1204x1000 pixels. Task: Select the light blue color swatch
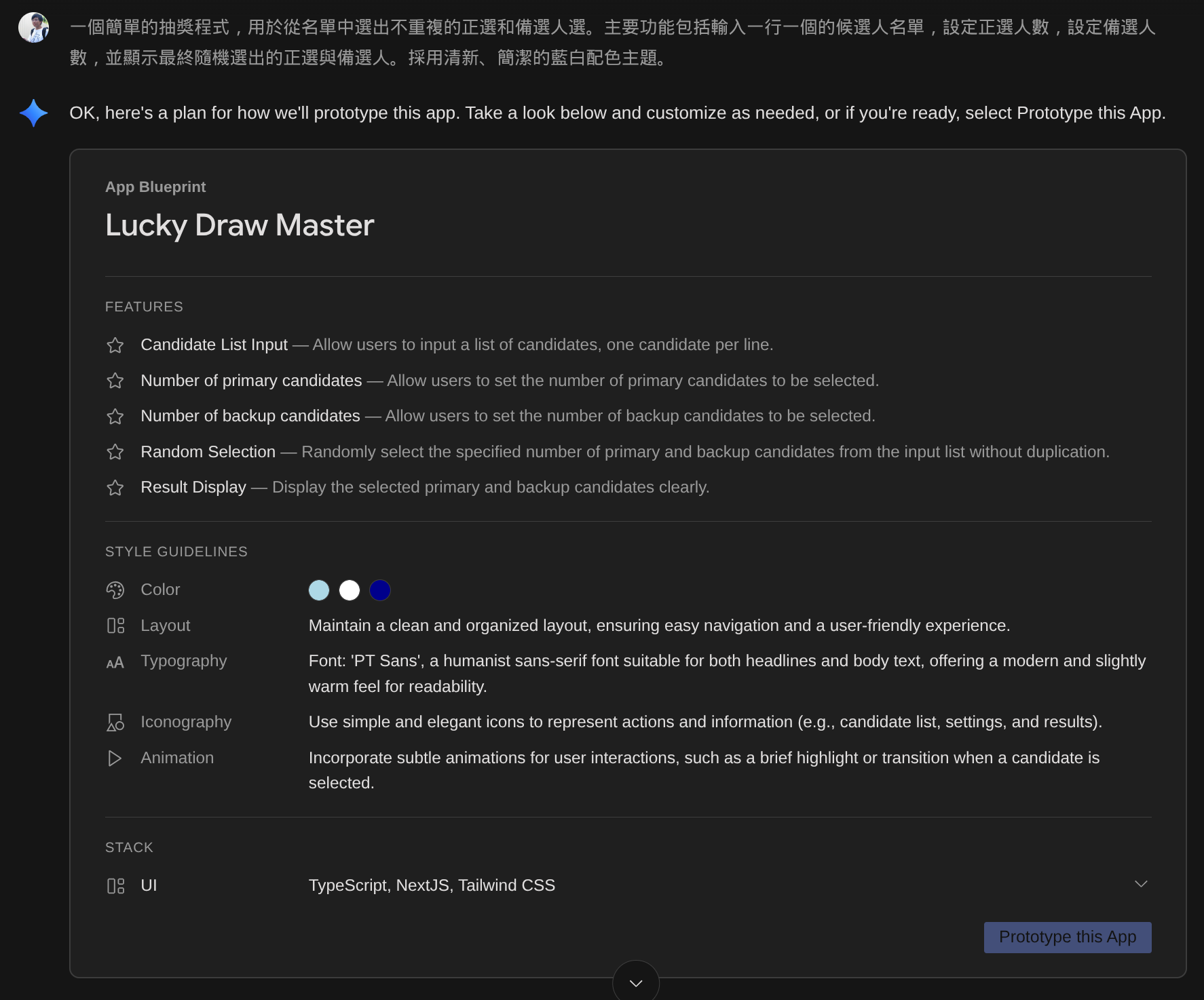pyautogui.click(x=319, y=590)
